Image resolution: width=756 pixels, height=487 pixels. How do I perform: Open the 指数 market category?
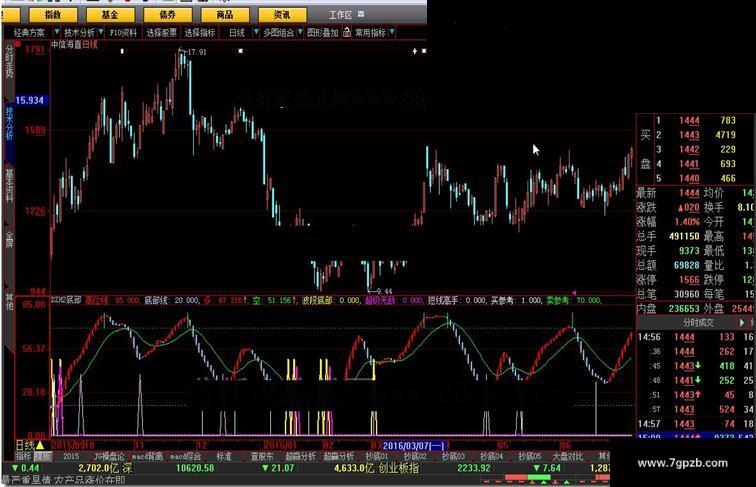(53, 15)
